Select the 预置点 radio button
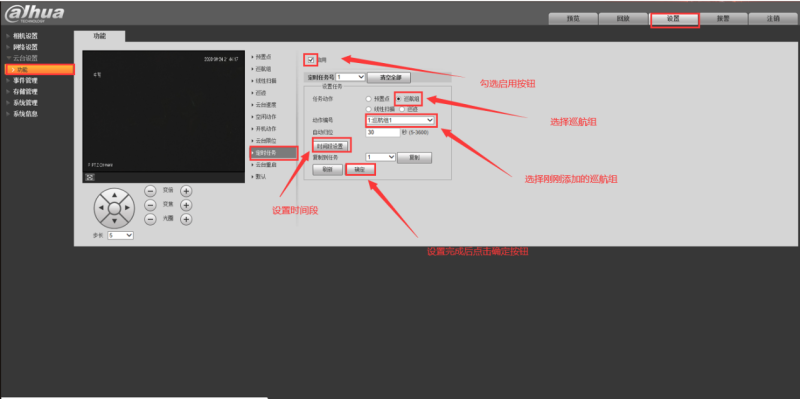This screenshot has height=399, width=800. click(368, 98)
